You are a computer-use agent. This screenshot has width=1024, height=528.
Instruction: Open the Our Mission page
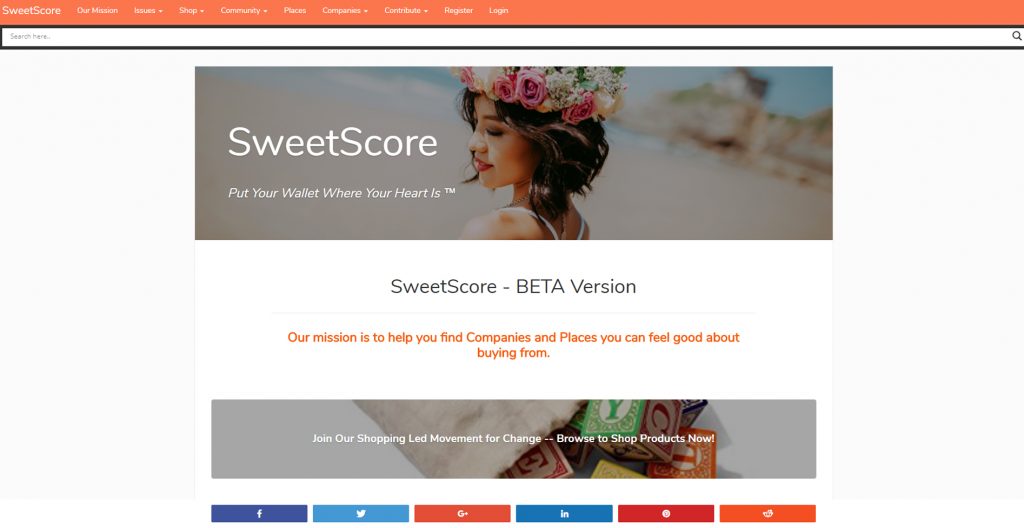[97, 10]
